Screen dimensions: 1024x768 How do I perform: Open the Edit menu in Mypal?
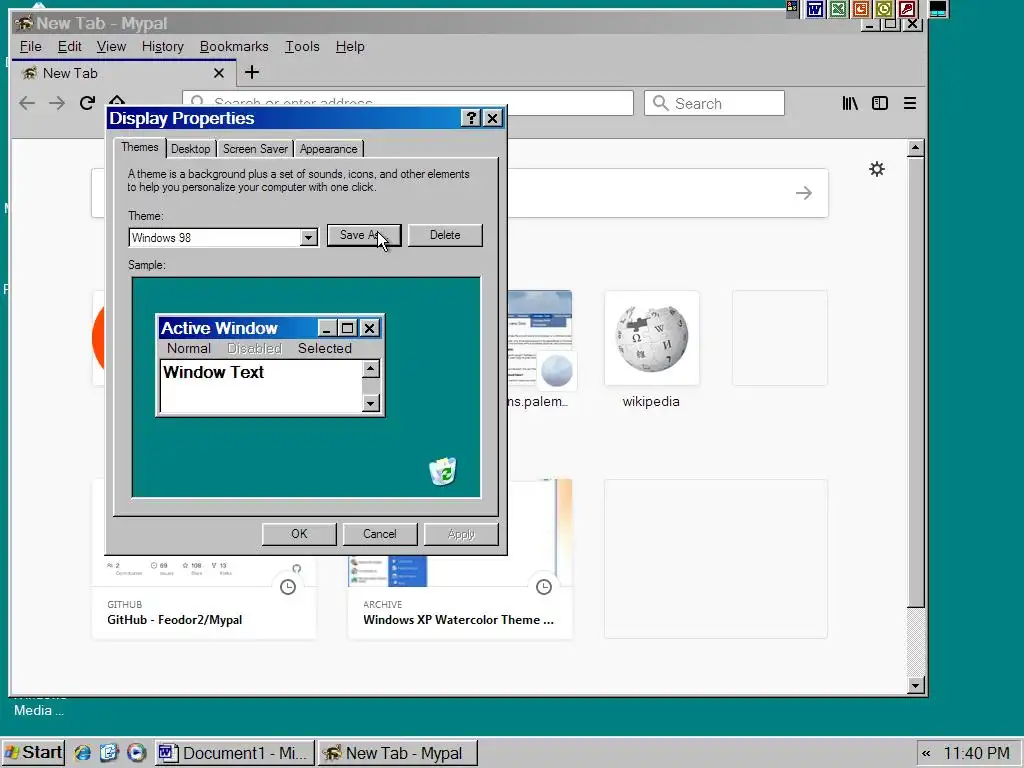[x=69, y=46]
